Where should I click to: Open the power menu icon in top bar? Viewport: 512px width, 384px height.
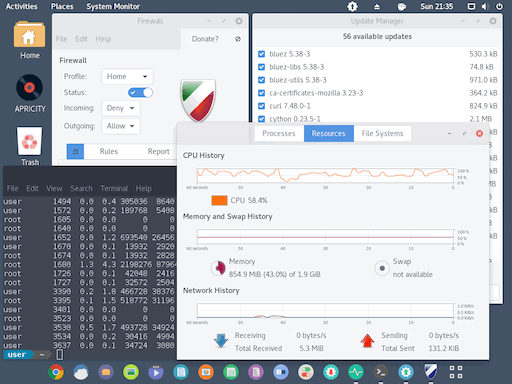pos(499,6)
